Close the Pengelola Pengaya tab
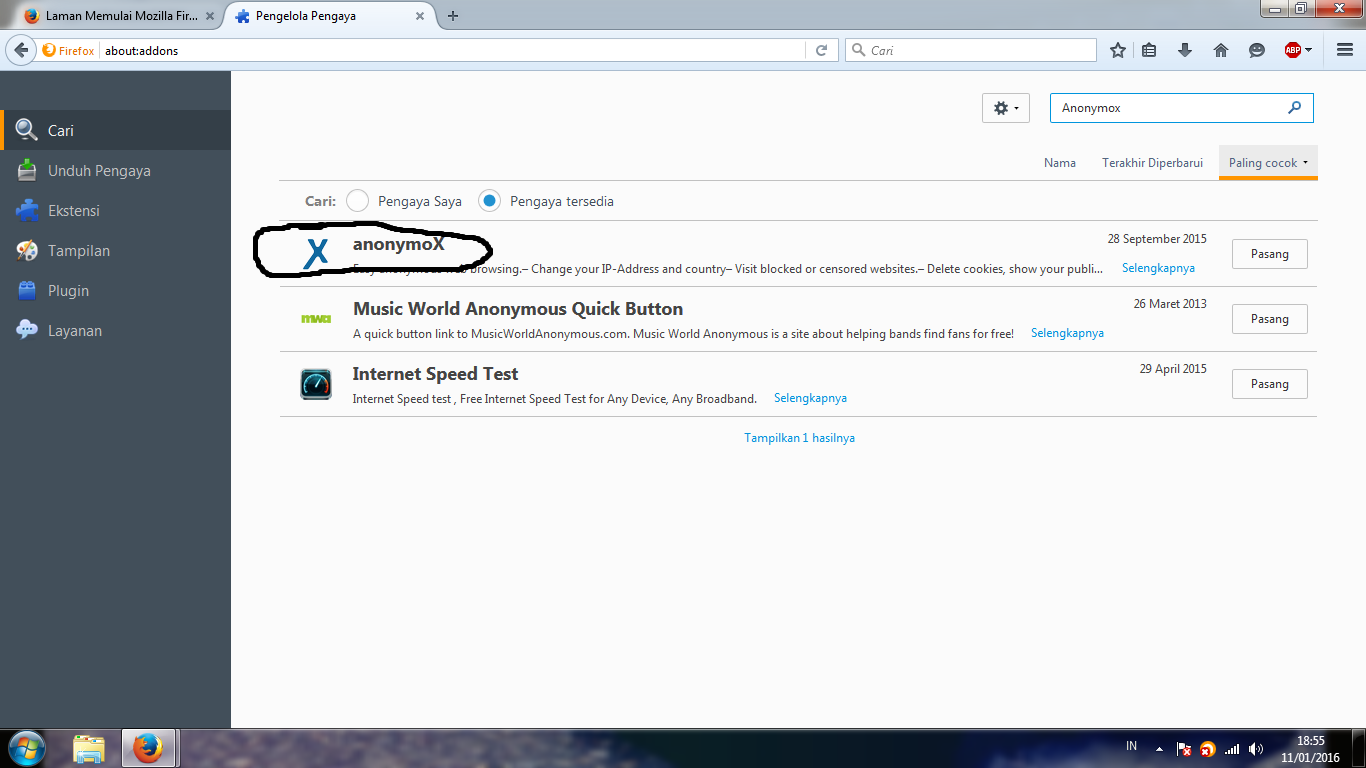 coord(420,16)
